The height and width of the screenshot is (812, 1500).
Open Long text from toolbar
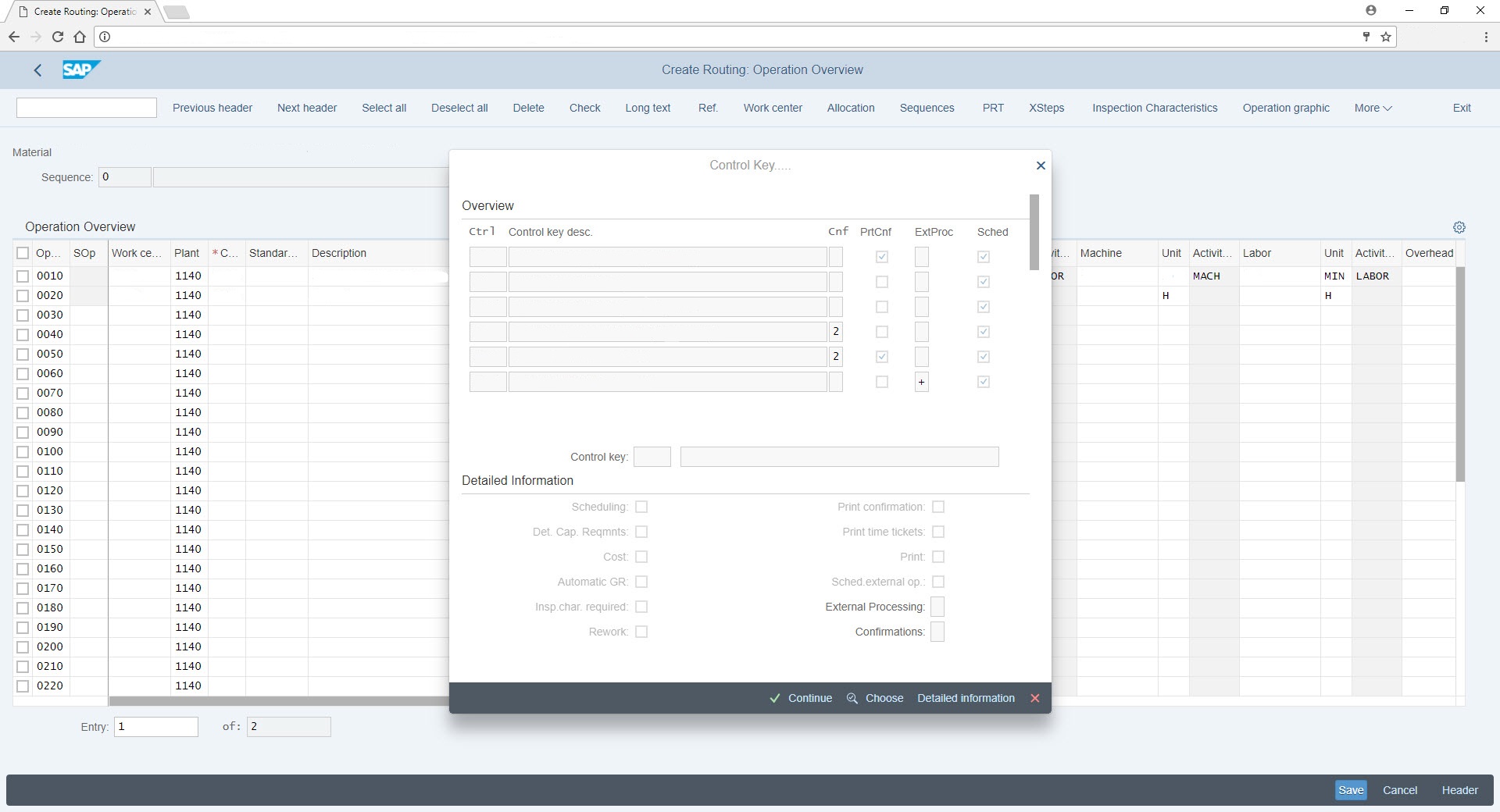pos(648,108)
